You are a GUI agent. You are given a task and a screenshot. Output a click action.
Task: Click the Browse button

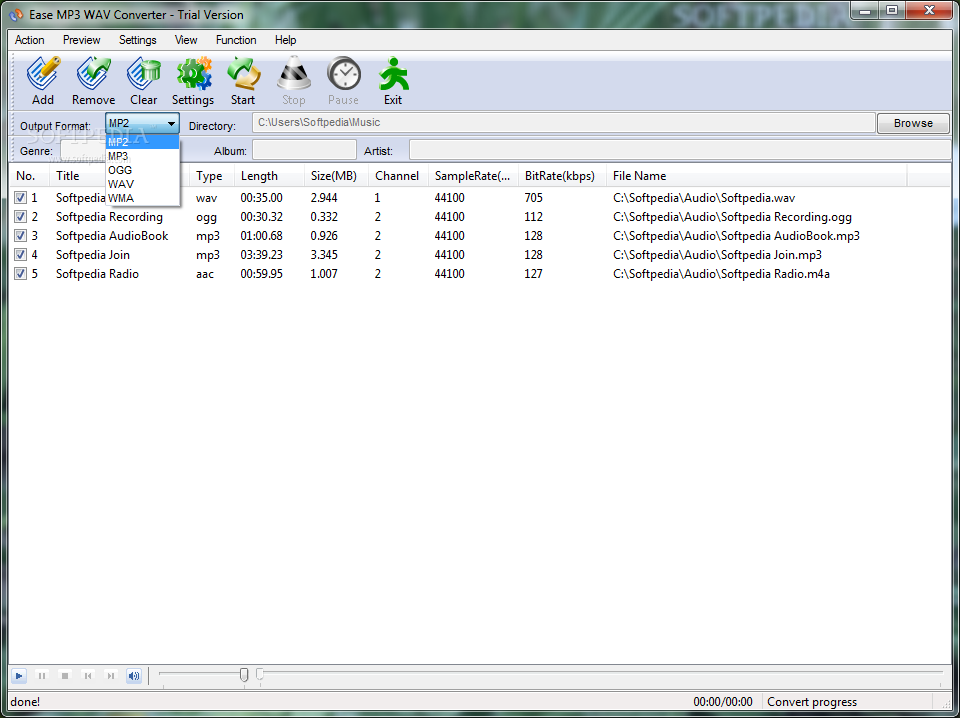[913, 123]
